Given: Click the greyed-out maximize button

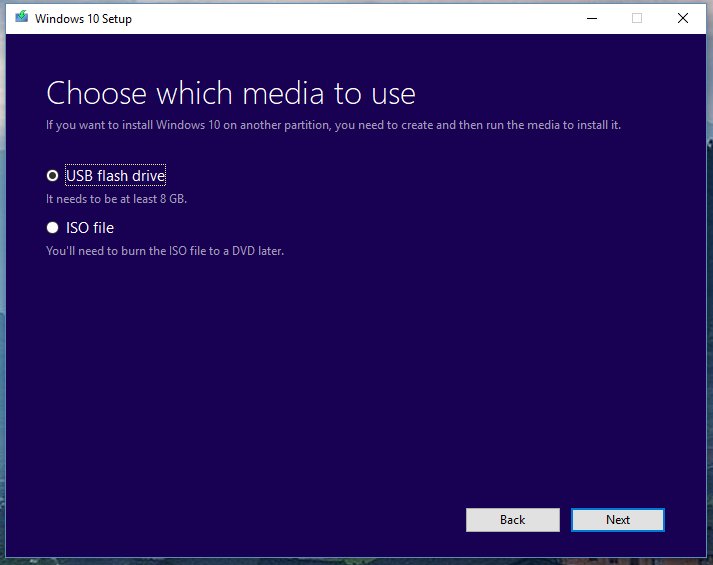Looking at the screenshot, I should coord(637,18).
